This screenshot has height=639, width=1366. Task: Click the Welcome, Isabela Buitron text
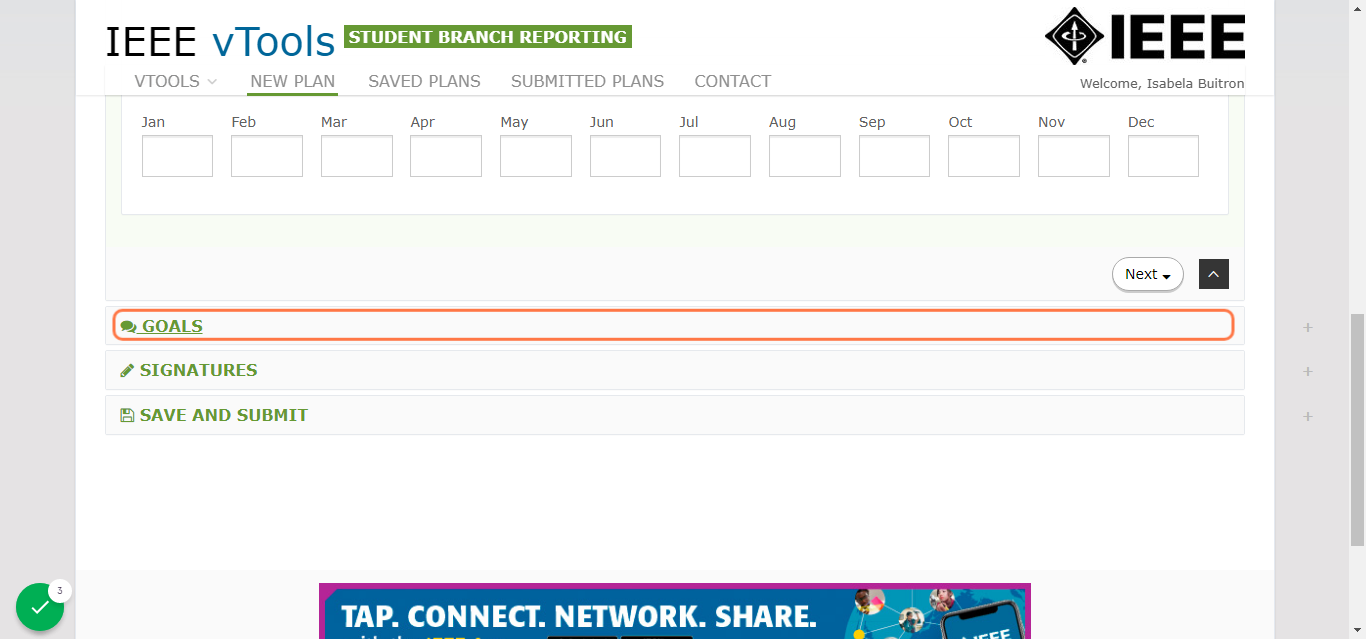coord(1162,84)
